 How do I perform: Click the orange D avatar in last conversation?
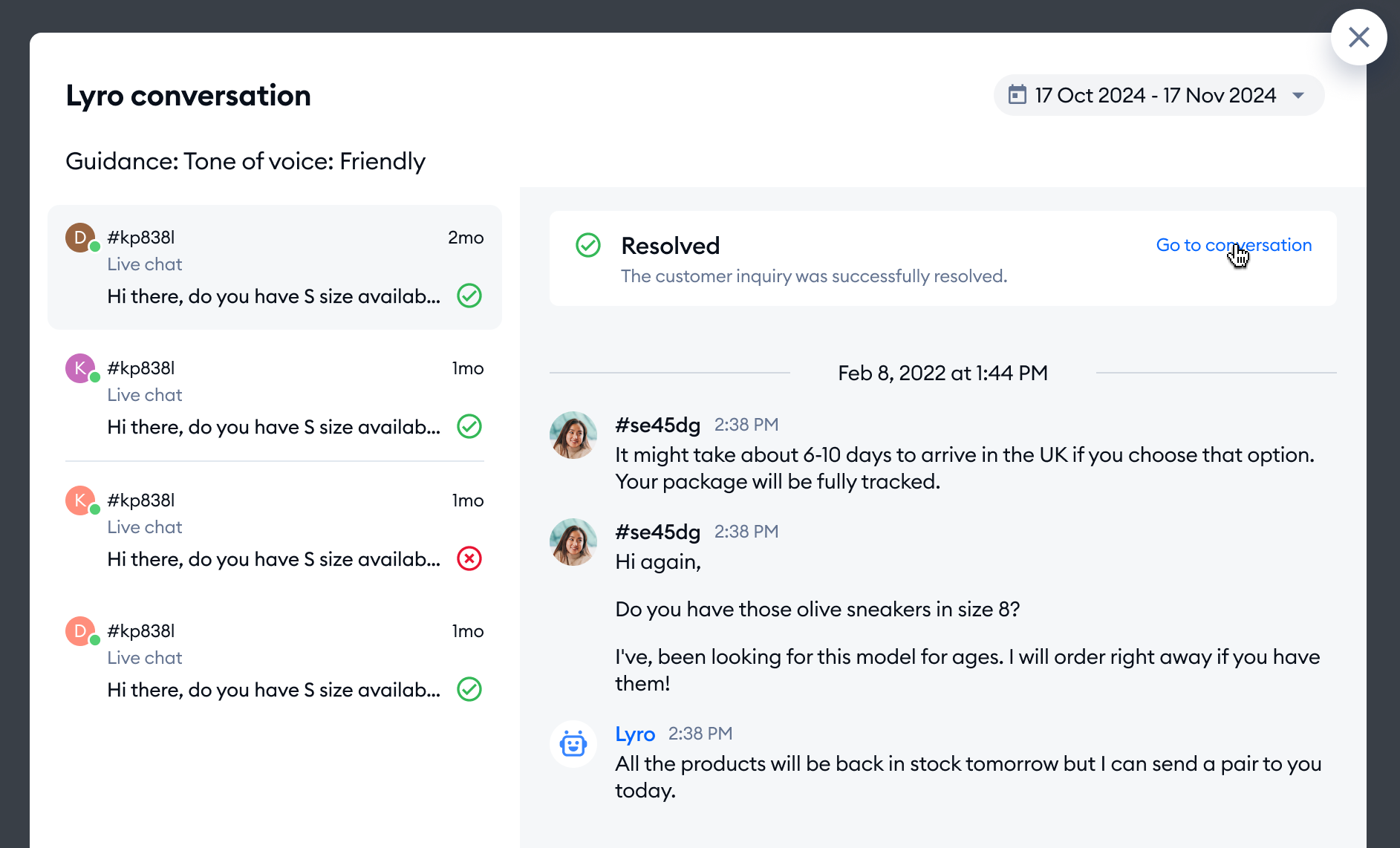pos(80,631)
